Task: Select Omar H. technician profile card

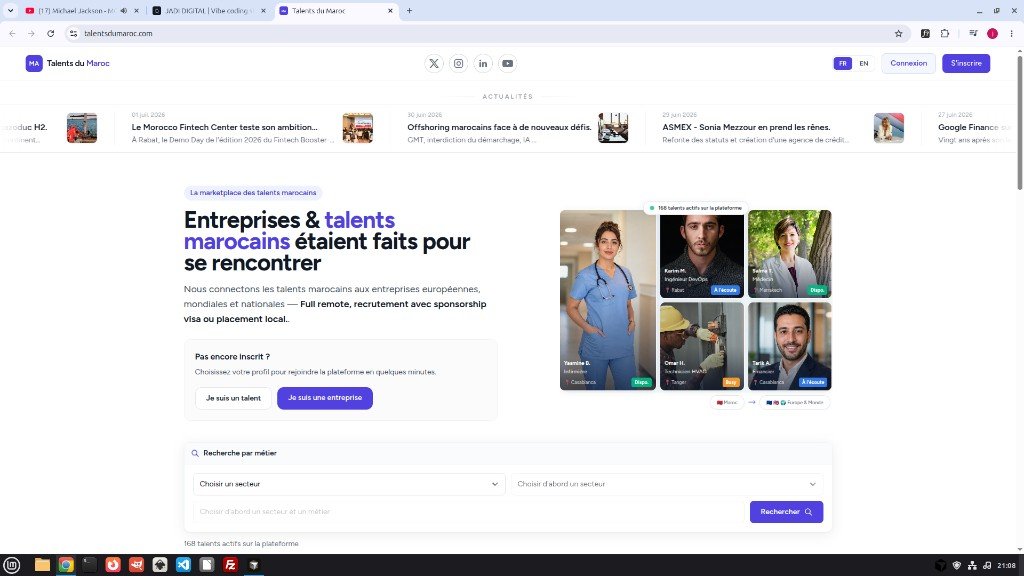Action: tap(701, 346)
